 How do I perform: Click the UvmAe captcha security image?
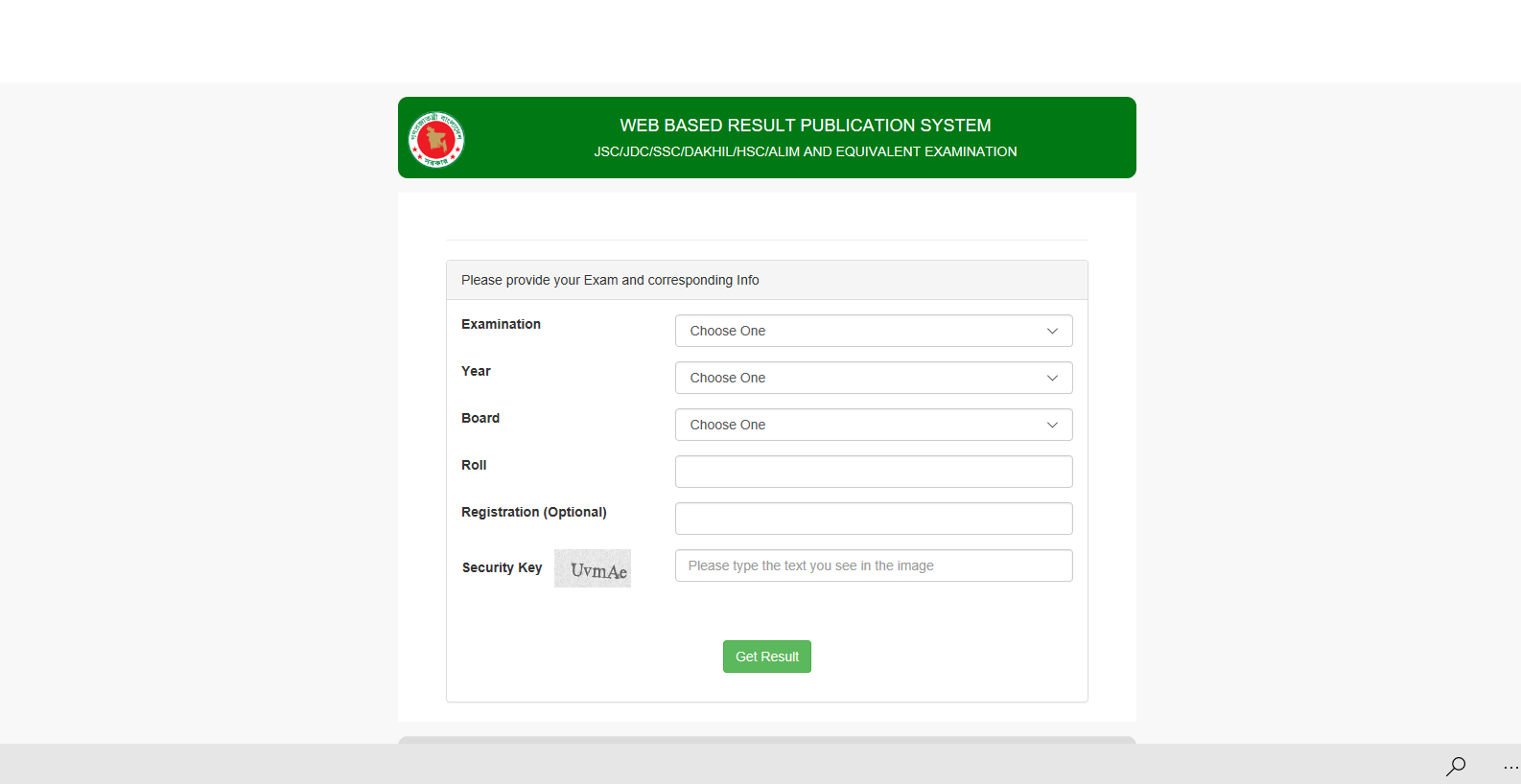point(593,568)
